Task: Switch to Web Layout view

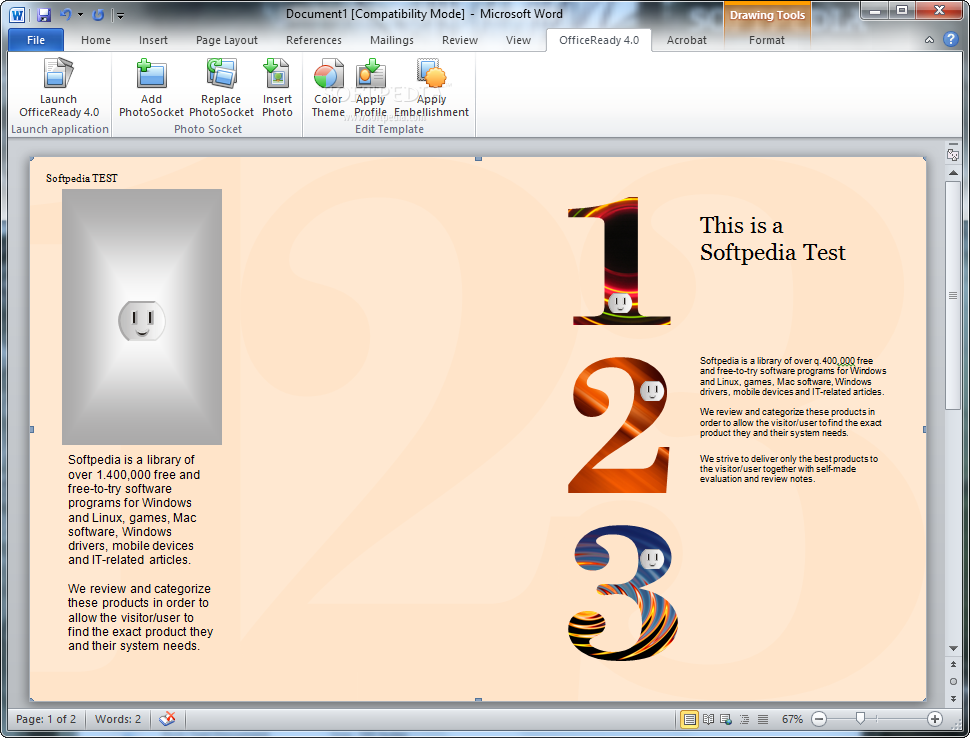Action: [x=726, y=719]
